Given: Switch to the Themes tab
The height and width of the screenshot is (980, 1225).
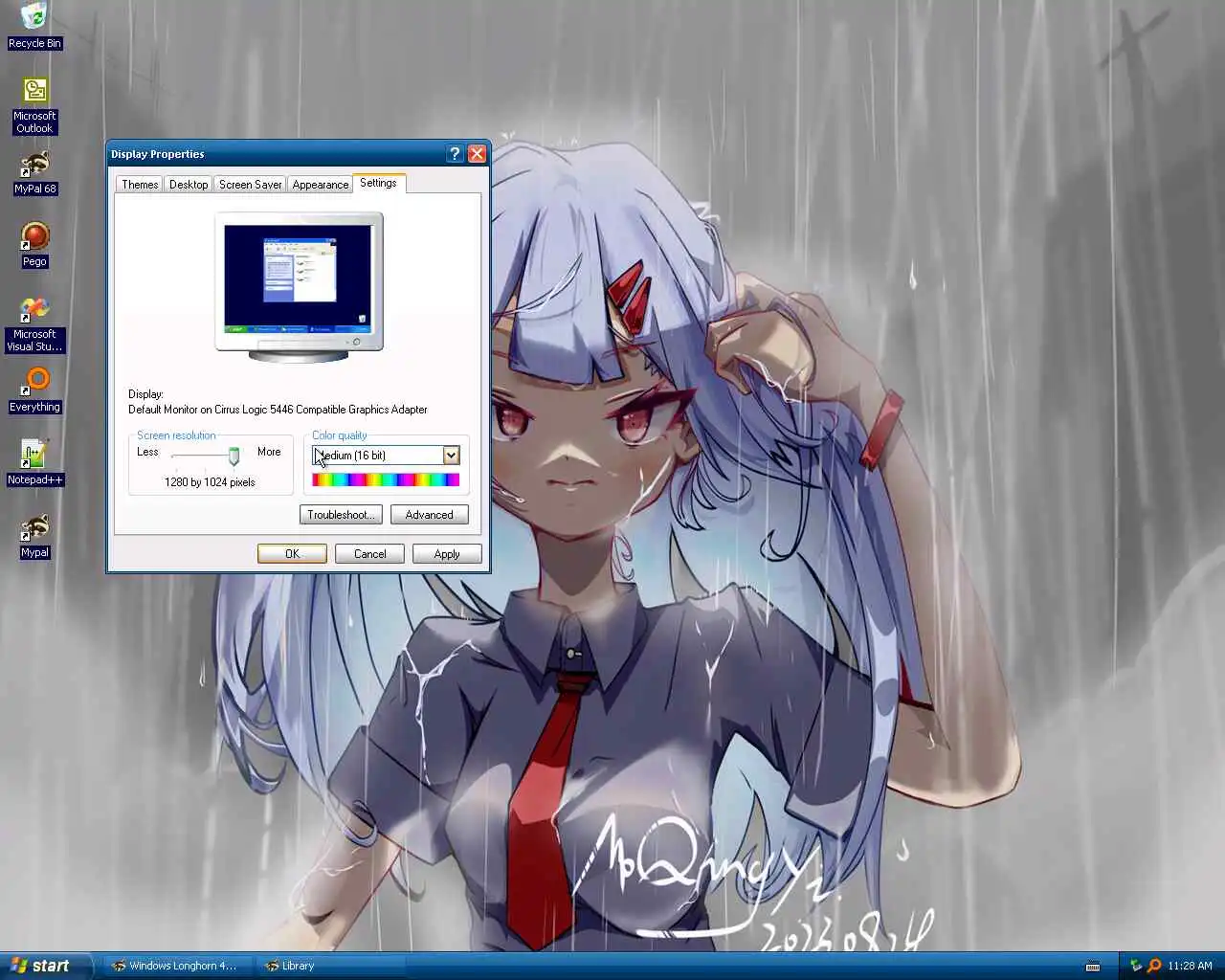Looking at the screenshot, I should click(140, 185).
